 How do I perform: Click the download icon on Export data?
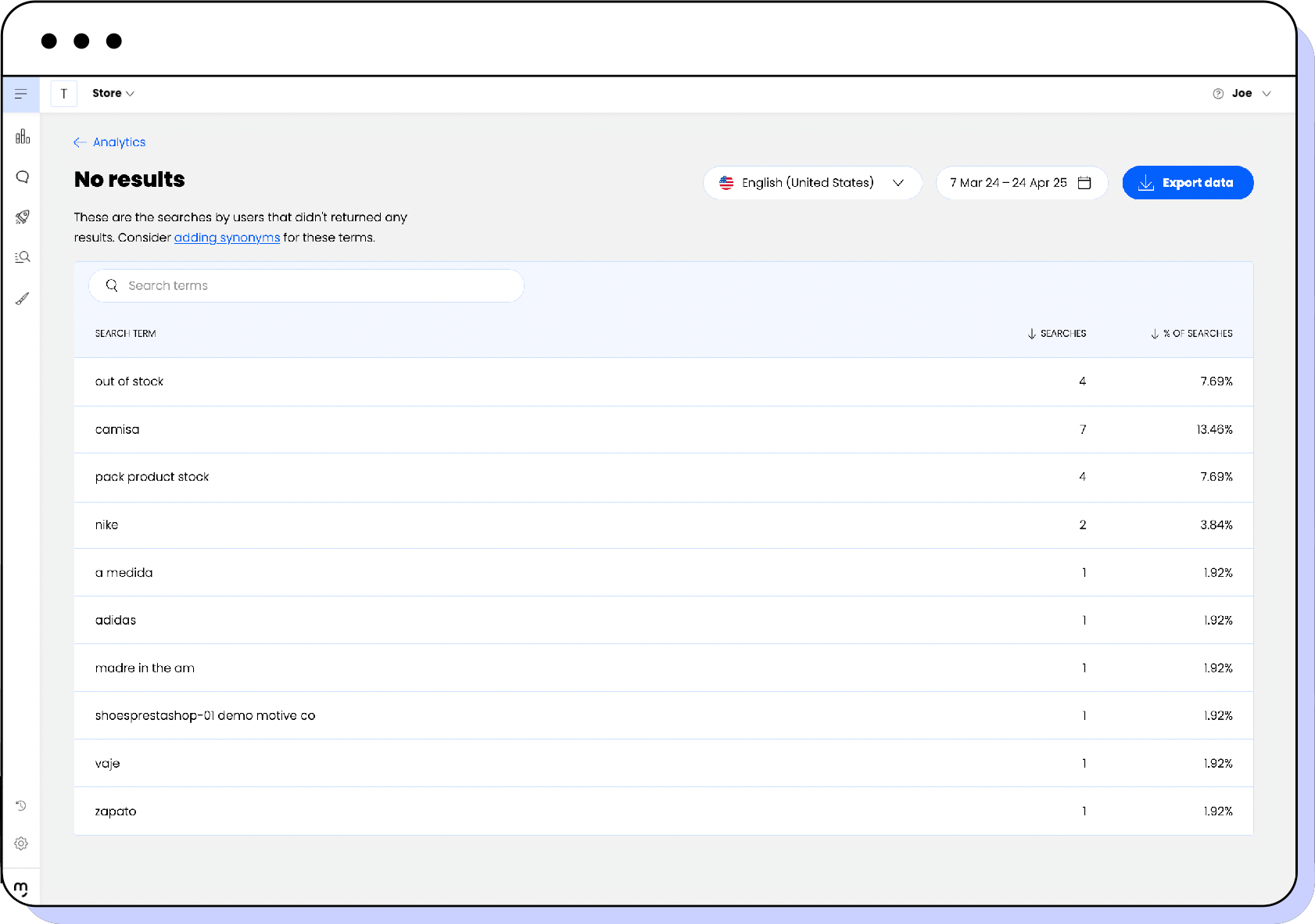(1146, 183)
